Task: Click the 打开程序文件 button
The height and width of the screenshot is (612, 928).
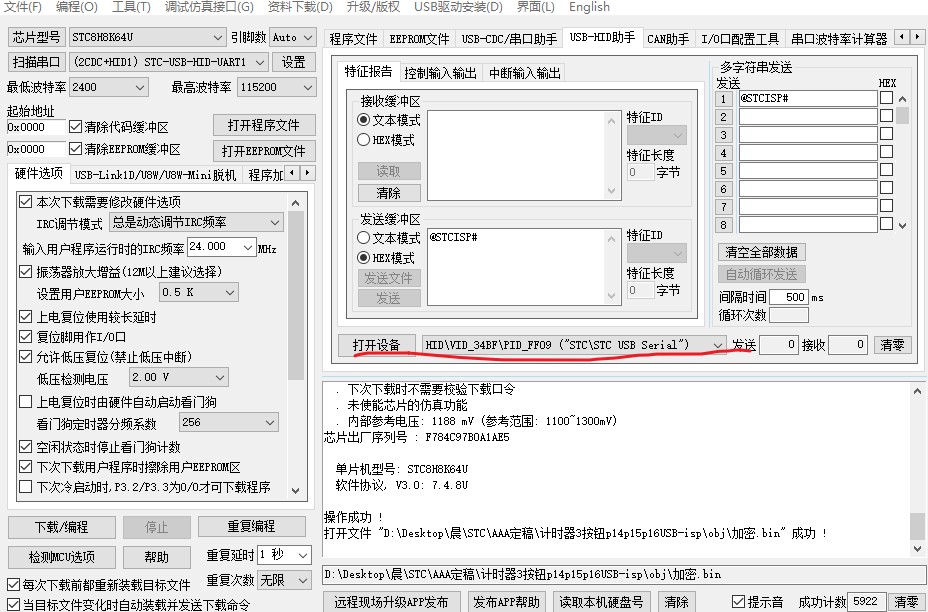Action: pos(264,125)
